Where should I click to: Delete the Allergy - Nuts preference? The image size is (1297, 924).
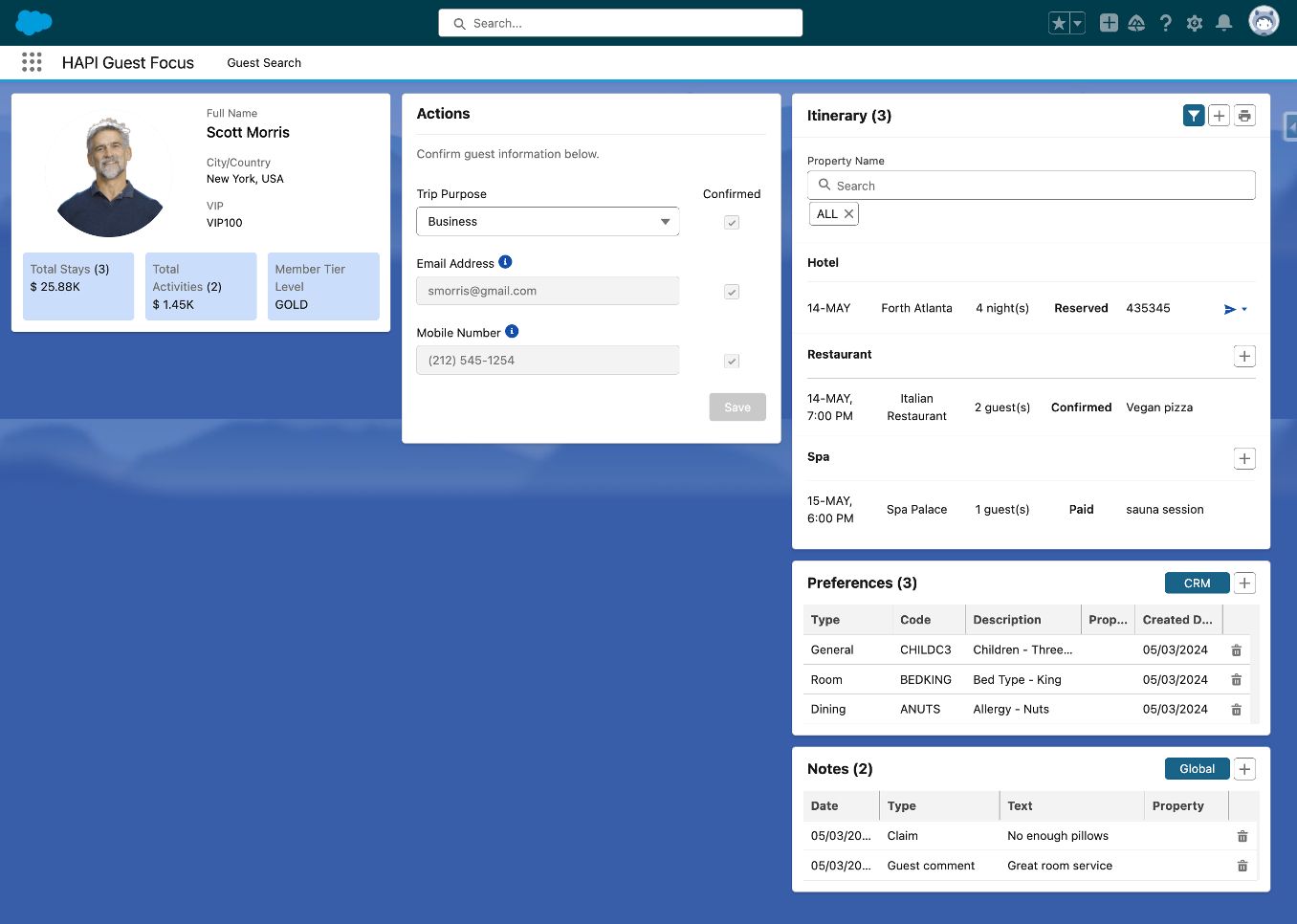(1236, 710)
